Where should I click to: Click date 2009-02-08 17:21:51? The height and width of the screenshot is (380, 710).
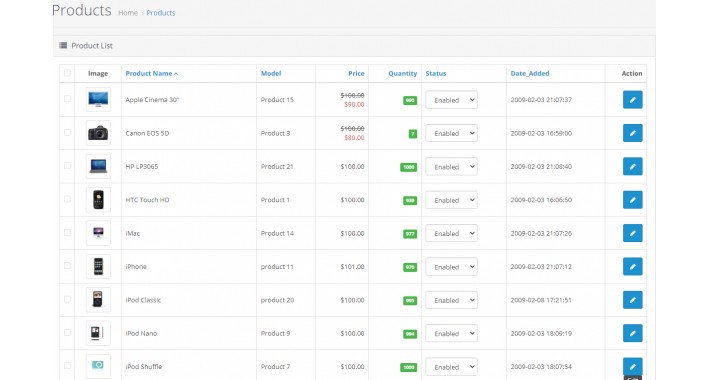(541, 300)
